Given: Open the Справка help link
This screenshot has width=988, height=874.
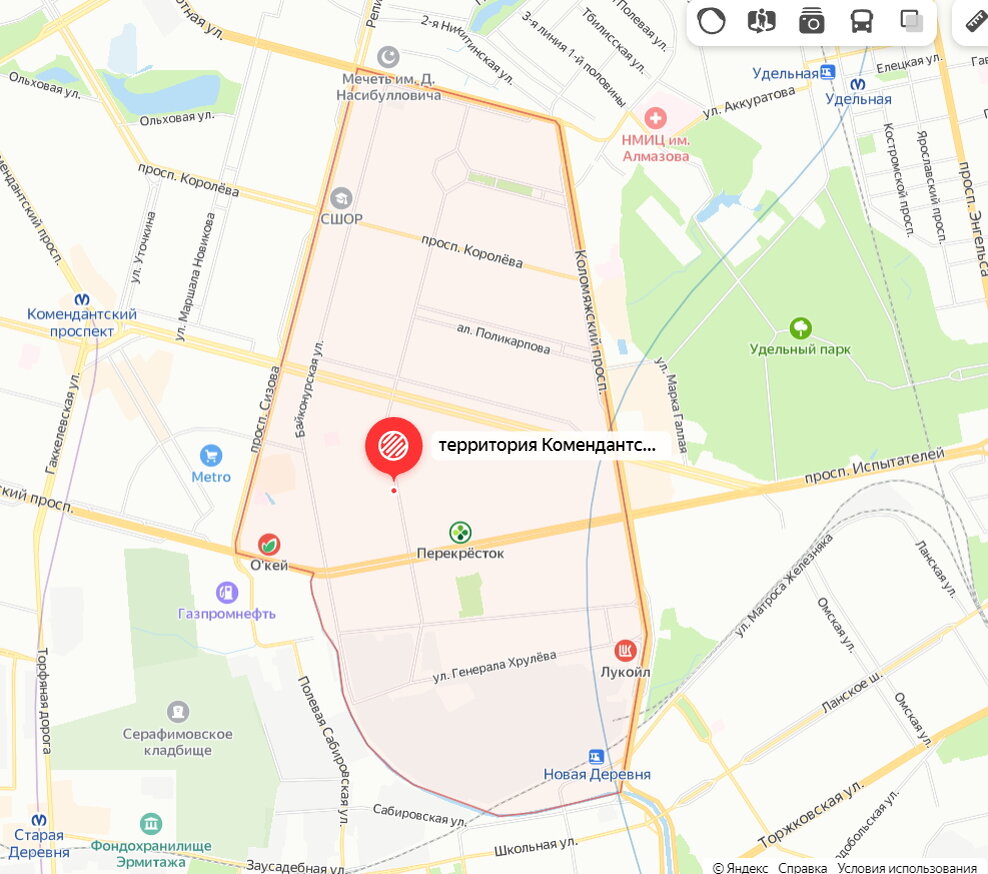Looking at the screenshot, I should point(802,868).
